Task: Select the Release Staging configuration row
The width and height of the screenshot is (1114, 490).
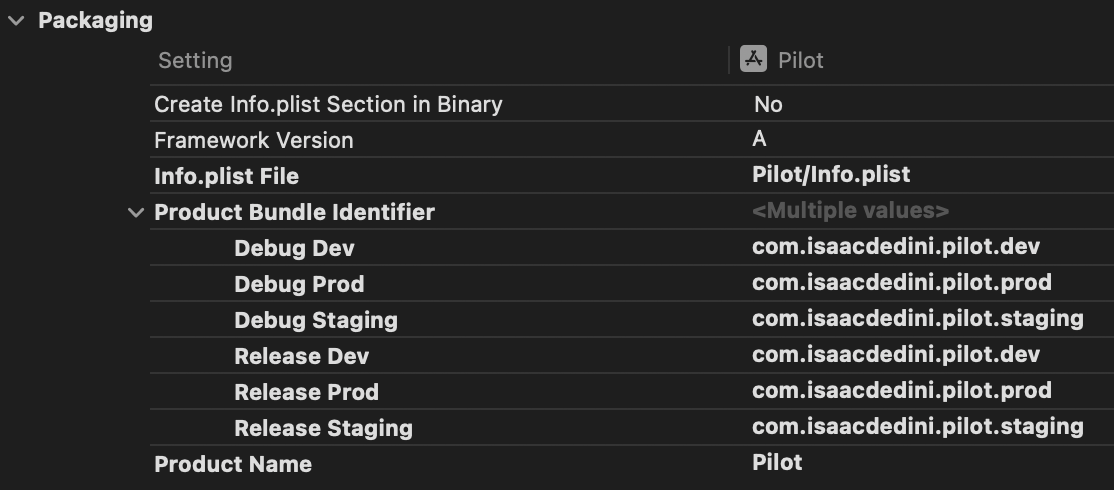Action: [x=323, y=428]
